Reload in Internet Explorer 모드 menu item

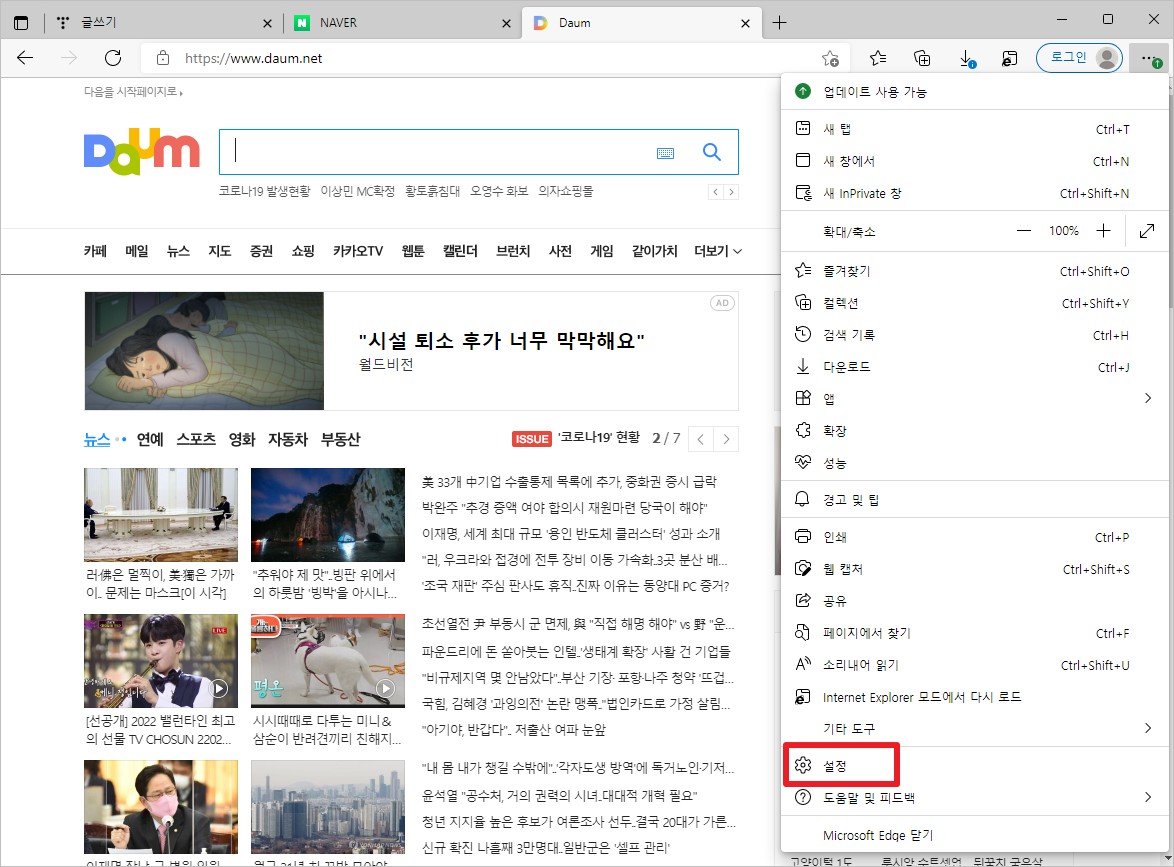tap(974, 697)
